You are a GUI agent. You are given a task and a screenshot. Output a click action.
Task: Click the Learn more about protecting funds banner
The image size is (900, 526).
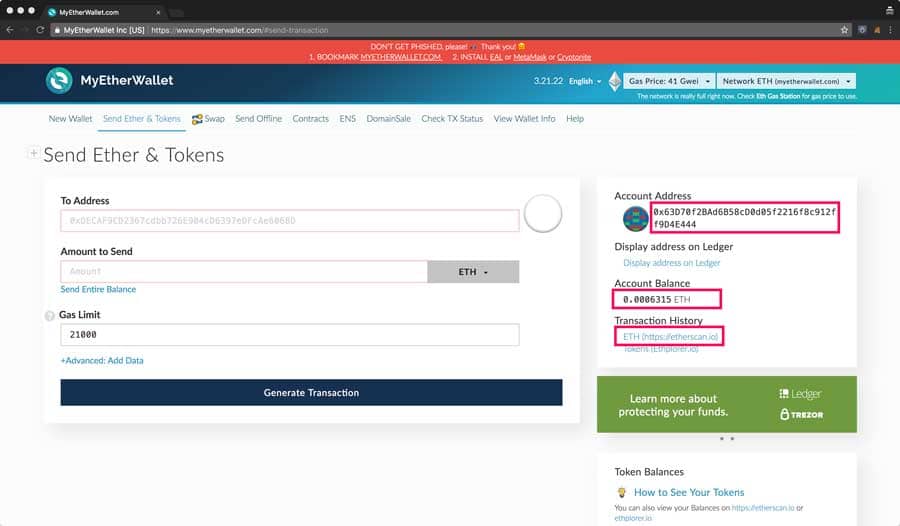[x=727, y=404]
